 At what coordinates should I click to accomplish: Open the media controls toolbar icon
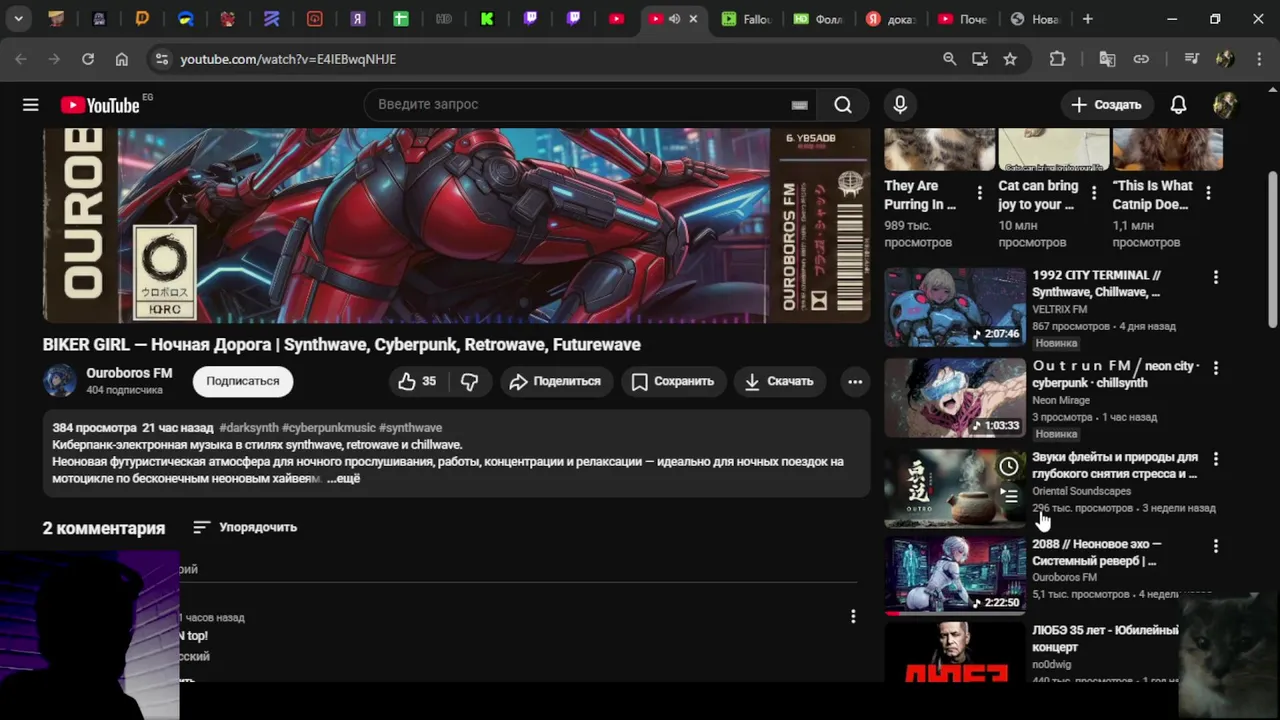click(x=1191, y=59)
